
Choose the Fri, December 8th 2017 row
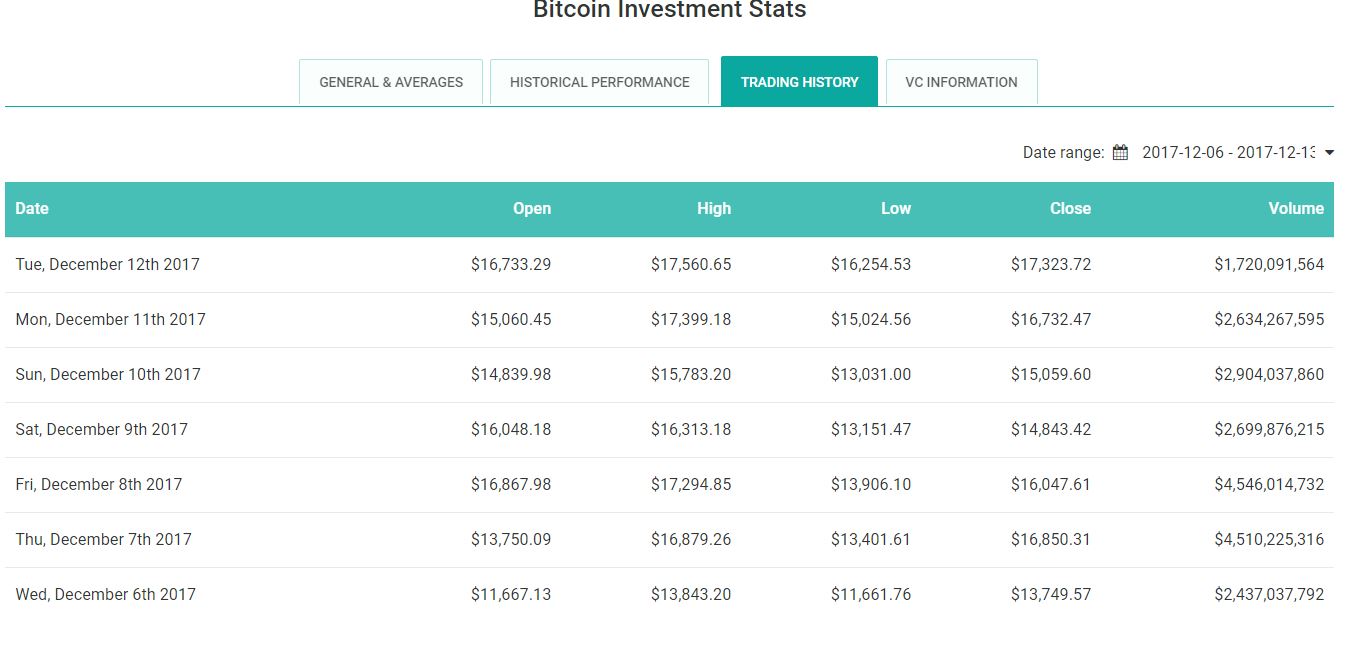99,485
